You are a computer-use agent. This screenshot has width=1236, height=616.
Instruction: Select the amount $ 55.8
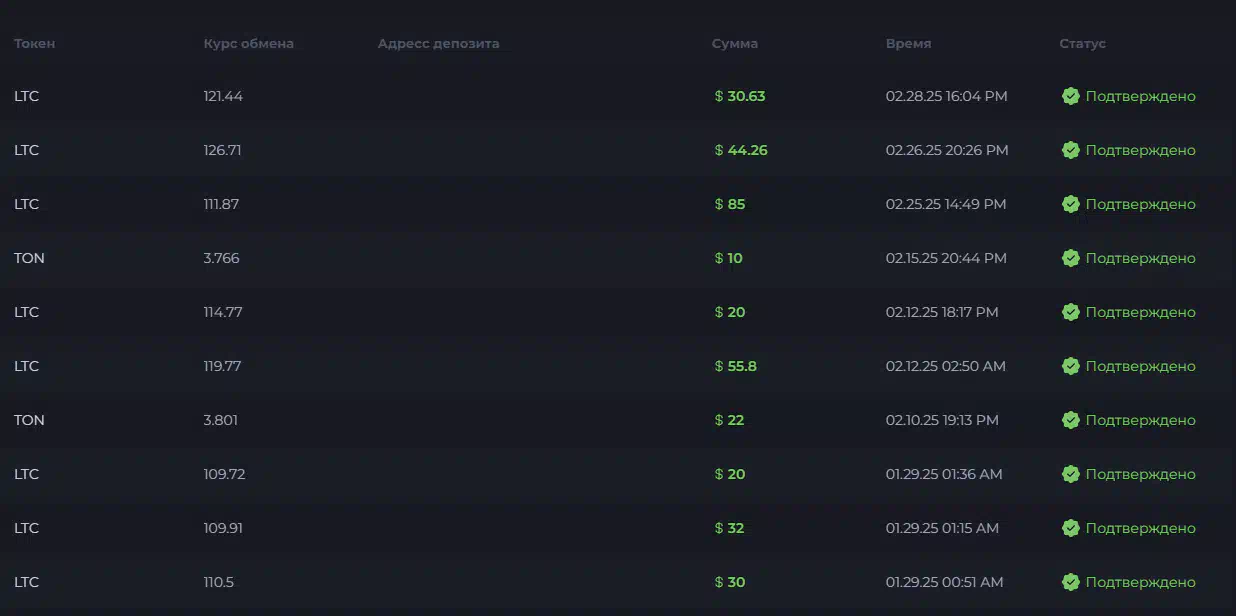(x=736, y=366)
